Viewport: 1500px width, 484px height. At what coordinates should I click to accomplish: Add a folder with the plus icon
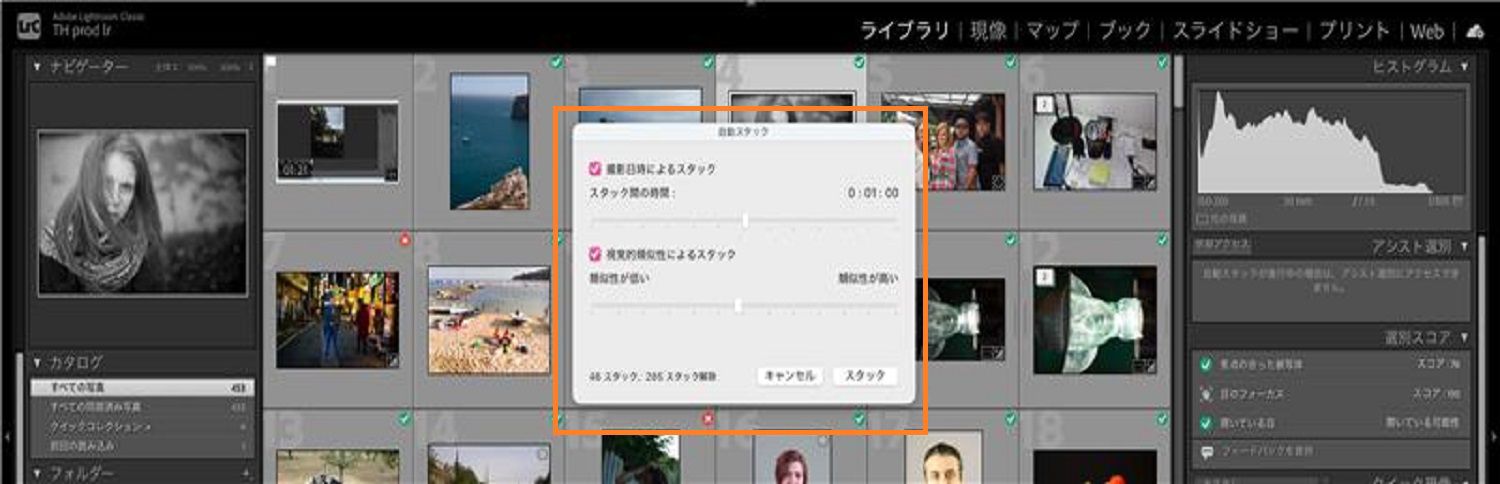point(246,473)
